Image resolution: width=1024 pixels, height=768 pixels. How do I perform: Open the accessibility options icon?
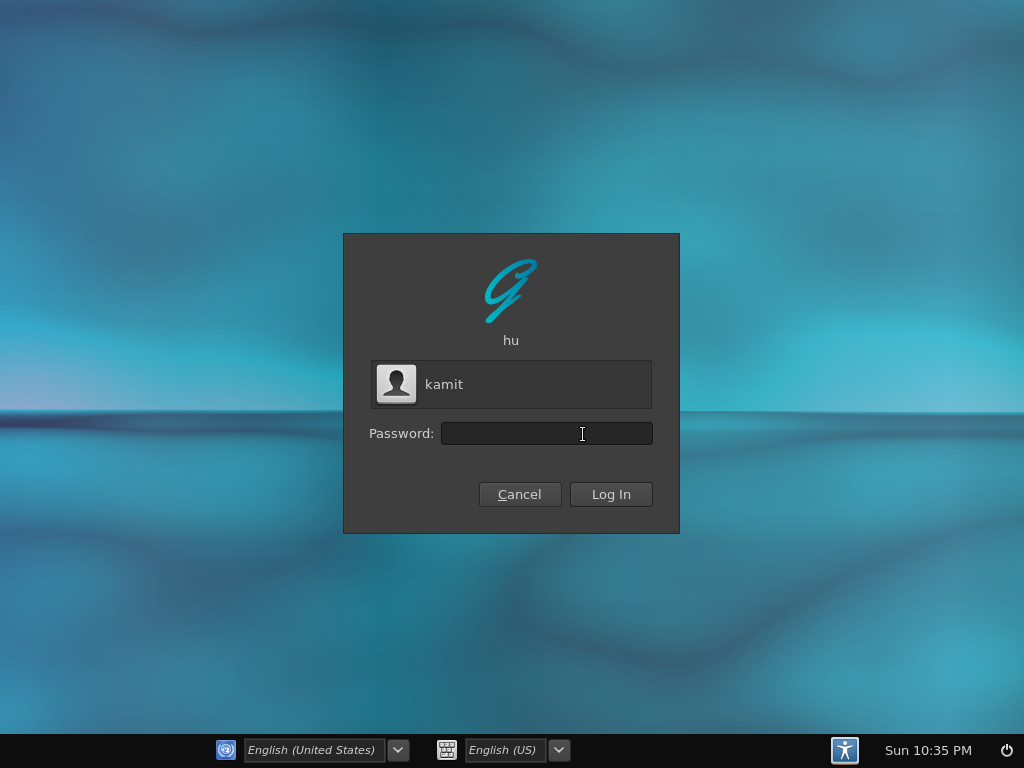pyautogui.click(x=844, y=750)
